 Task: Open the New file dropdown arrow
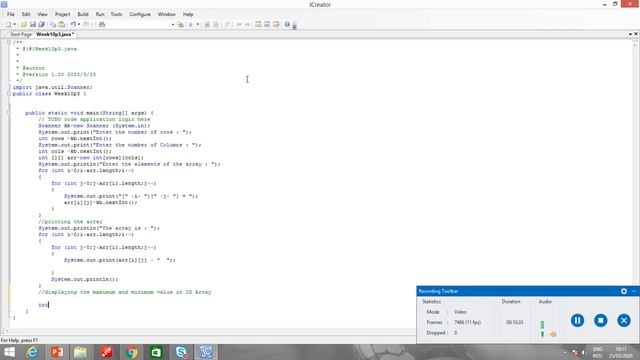coord(15,24)
